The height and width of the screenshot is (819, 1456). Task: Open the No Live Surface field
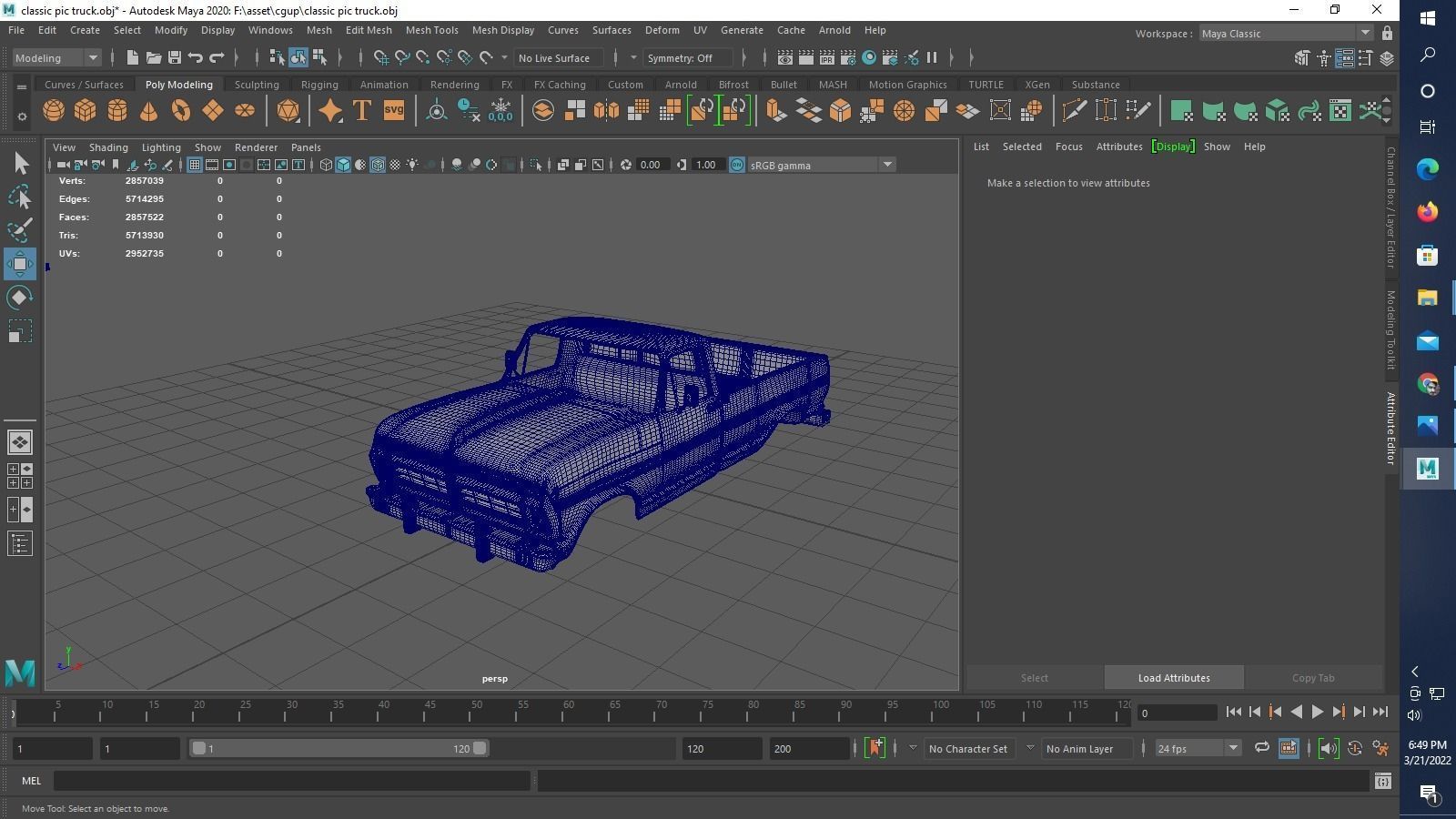[x=561, y=57]
